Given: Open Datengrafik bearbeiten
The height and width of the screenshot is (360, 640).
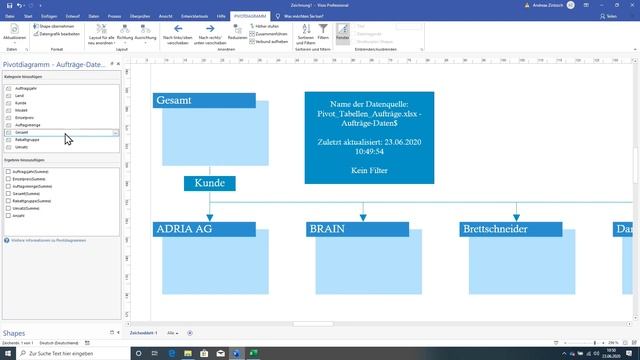Looking at the screenshot, I should click(57, 34).
